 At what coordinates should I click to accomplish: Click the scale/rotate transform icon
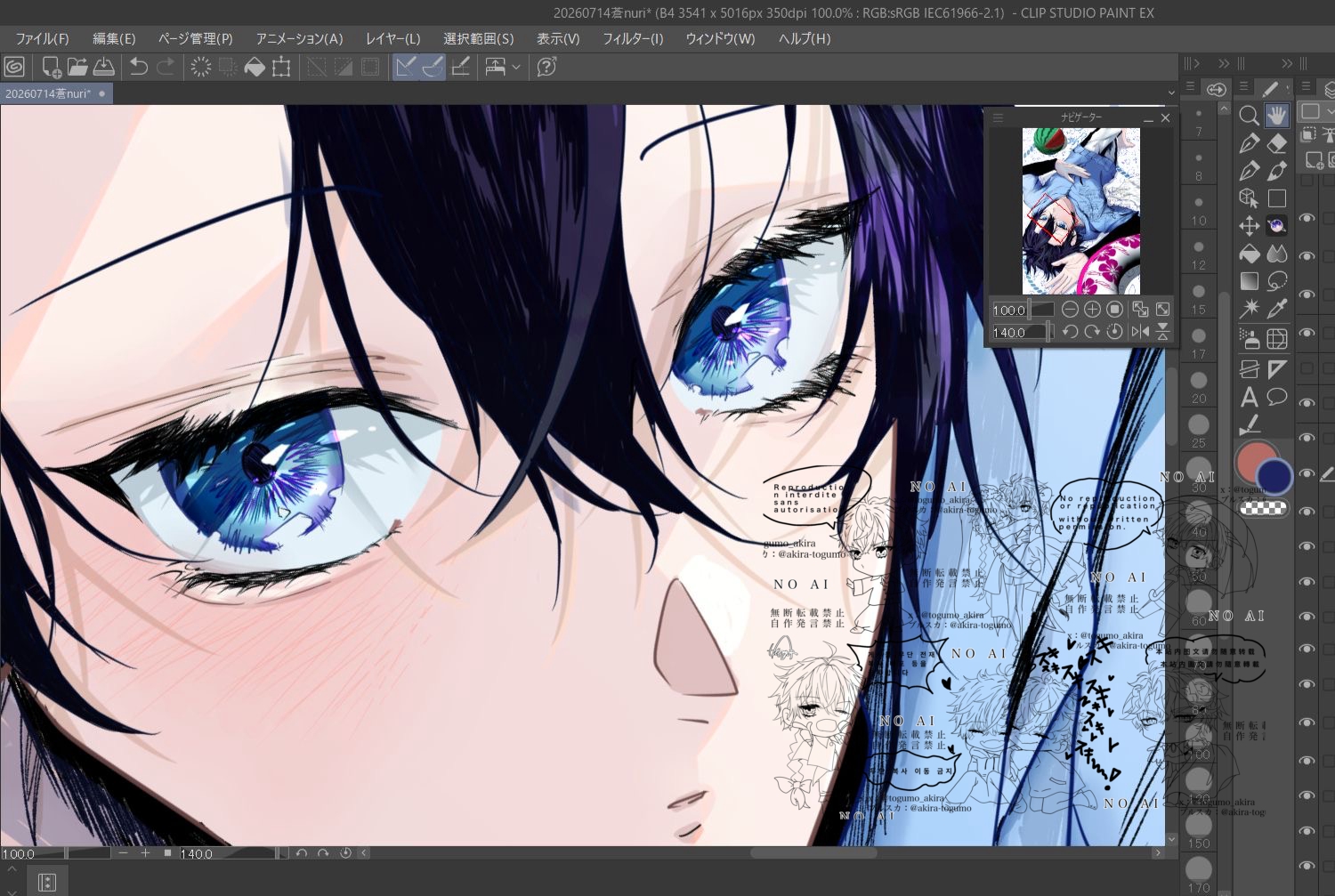click(x=281, y=67)
